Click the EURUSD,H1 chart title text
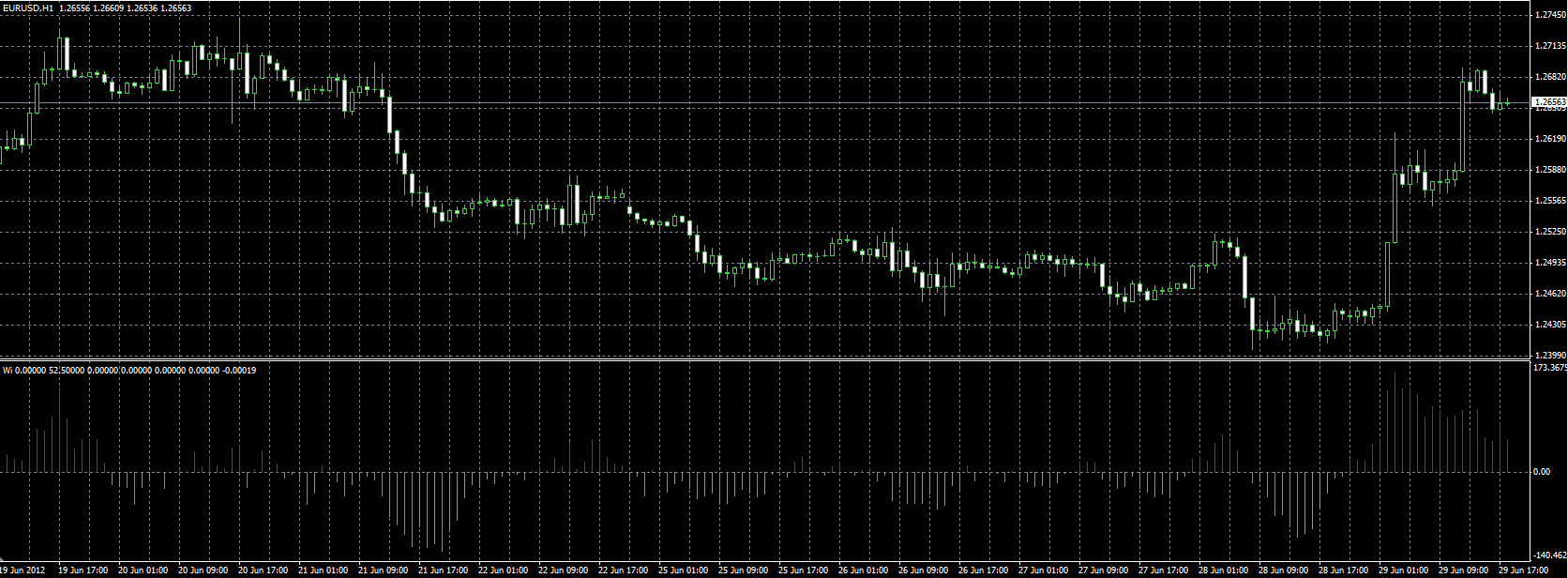The height and width of the screenshot is (578, 1568). click(x=27, y=8)
